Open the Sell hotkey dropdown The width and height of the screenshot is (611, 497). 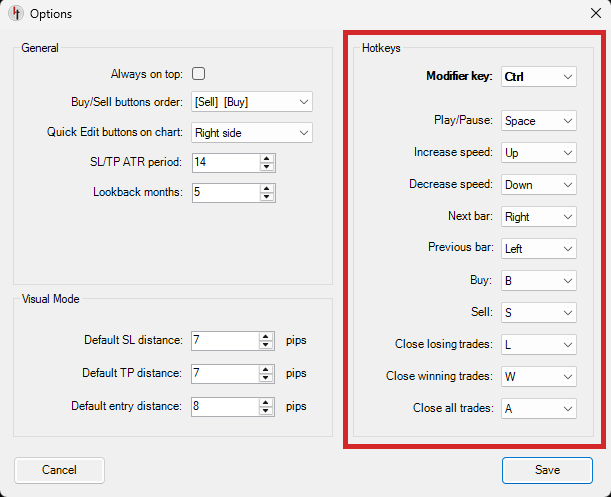point(539,313)
